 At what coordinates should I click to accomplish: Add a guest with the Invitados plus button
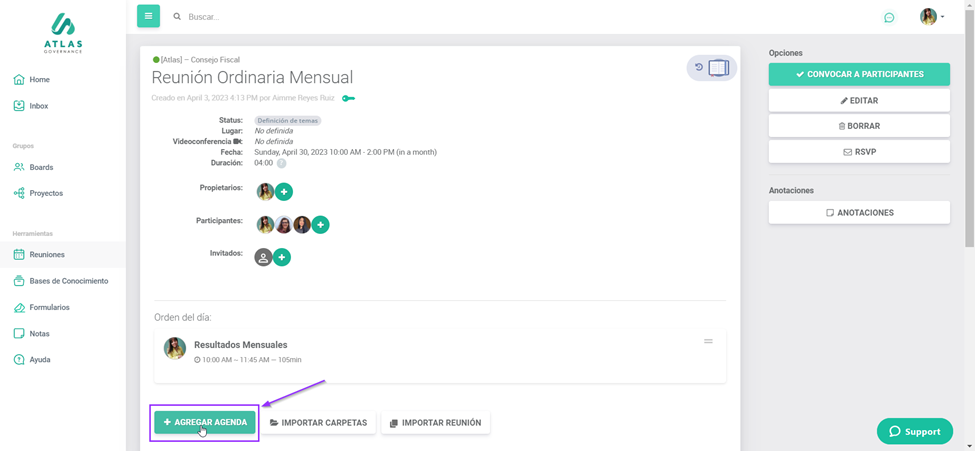(282, 257)
